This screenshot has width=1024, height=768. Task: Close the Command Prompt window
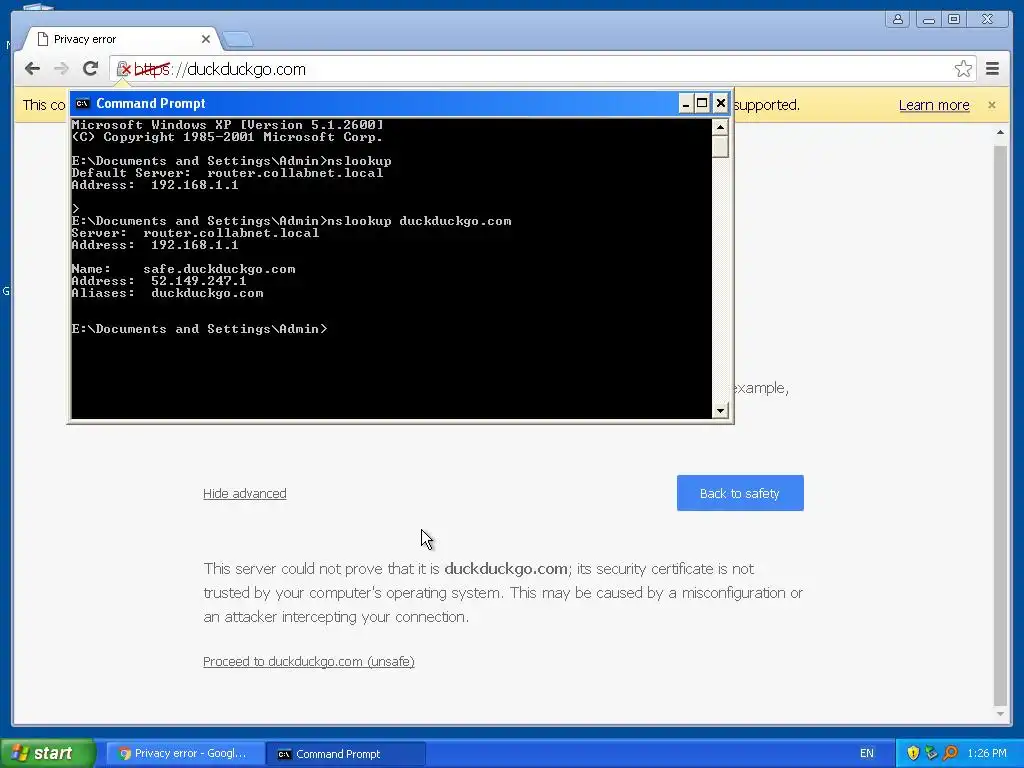[x=720, y=103]
